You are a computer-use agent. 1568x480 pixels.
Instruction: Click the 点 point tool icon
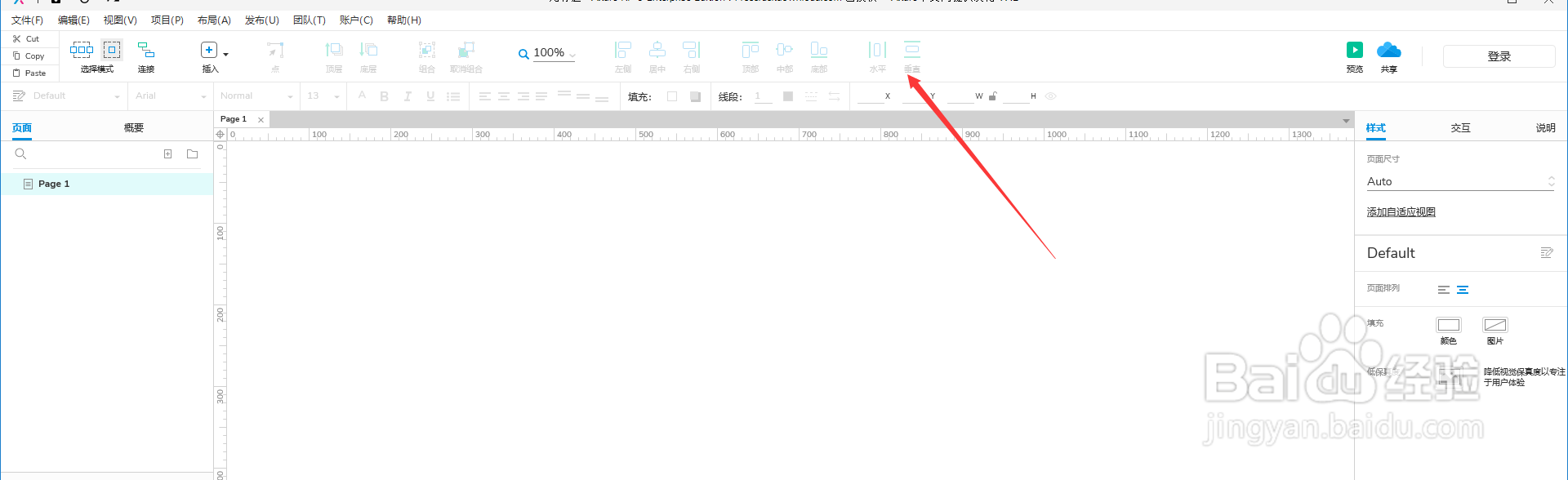coord(276,50)
